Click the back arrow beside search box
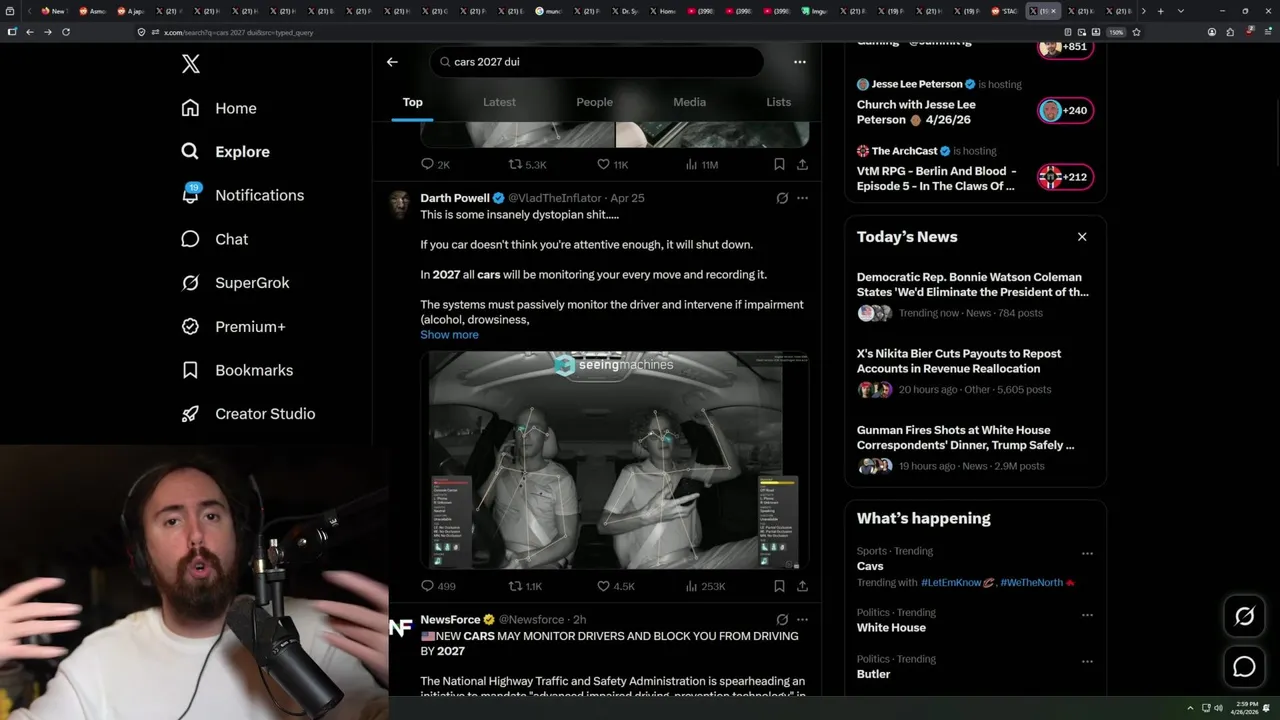The height and width of the screenshot is (720, 1280). click(x=392, y=62)
